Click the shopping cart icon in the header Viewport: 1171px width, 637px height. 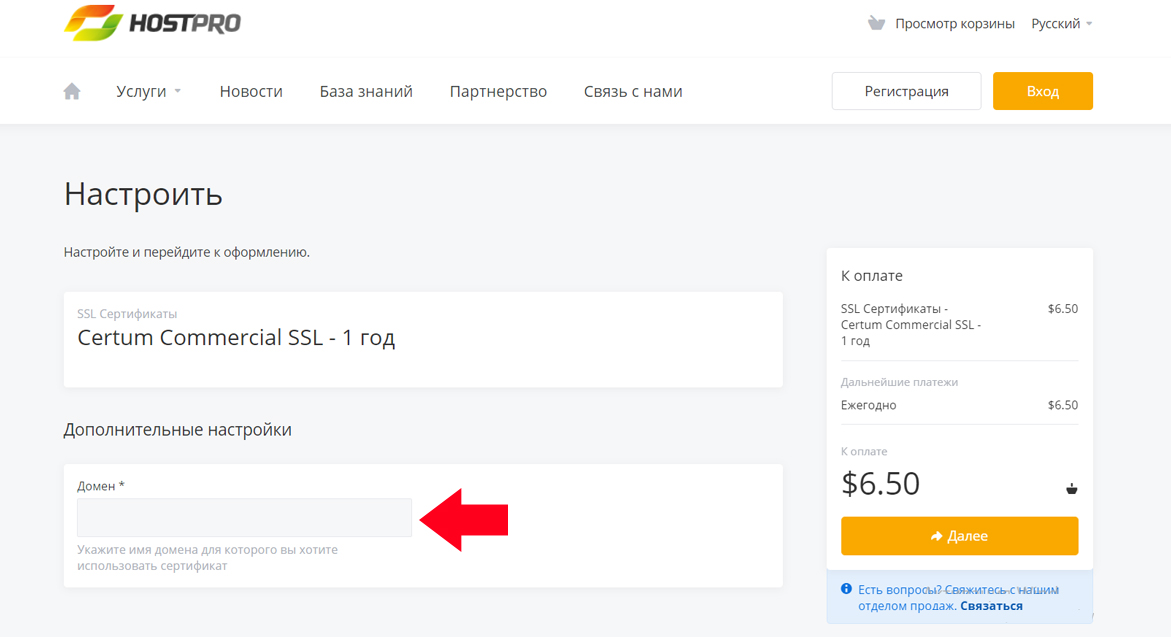pos(878,22)
